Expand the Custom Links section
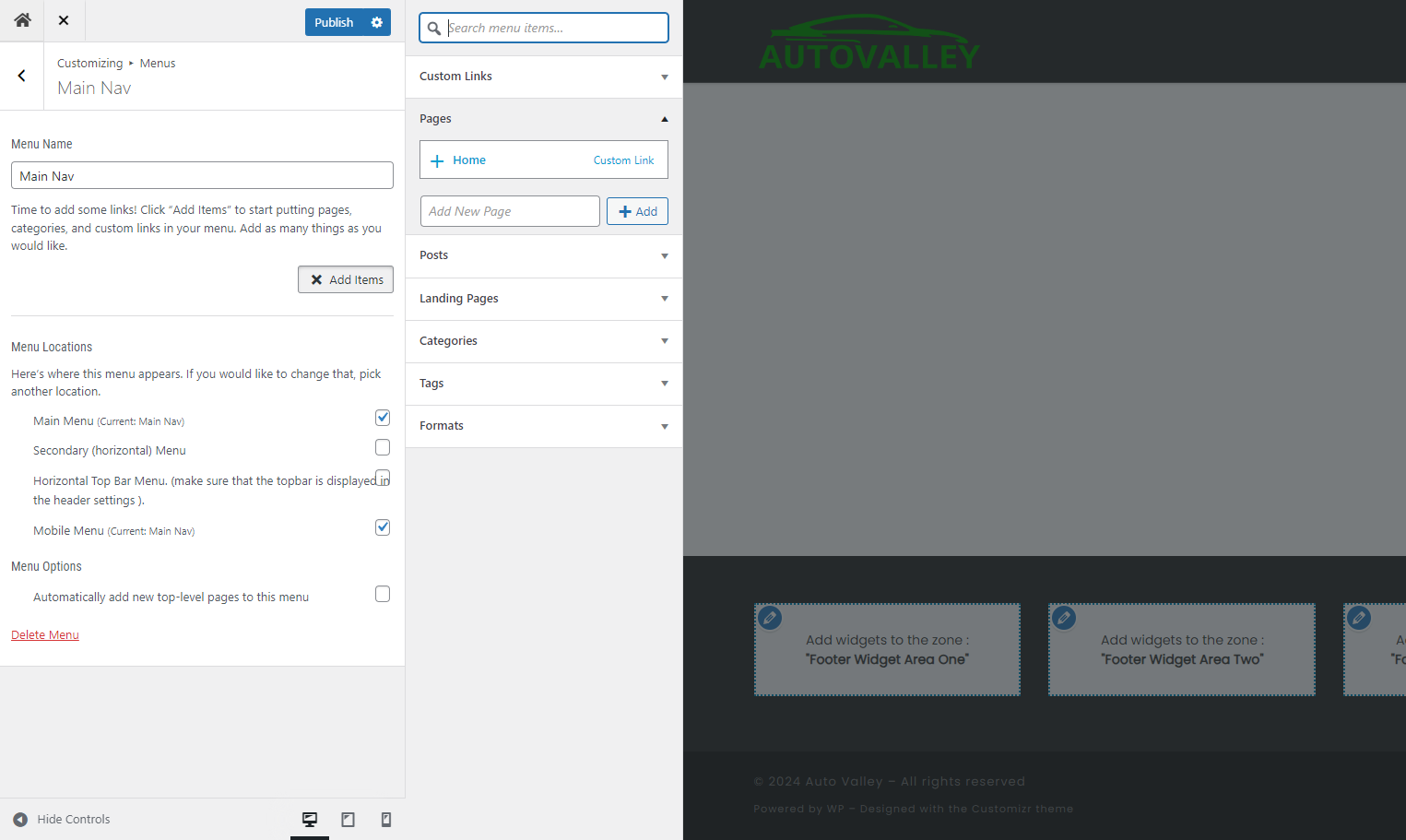Viewport: 1406px width, 840px height. pos(544,77)
